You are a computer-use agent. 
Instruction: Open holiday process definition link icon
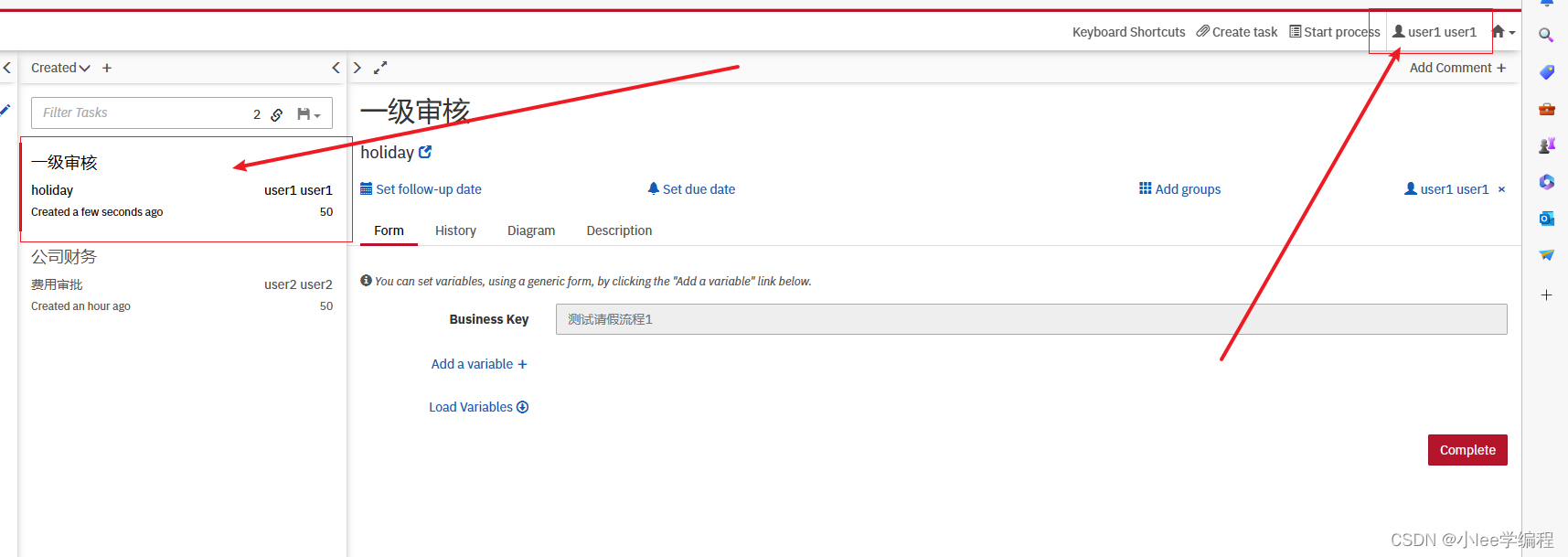point(425,152)
